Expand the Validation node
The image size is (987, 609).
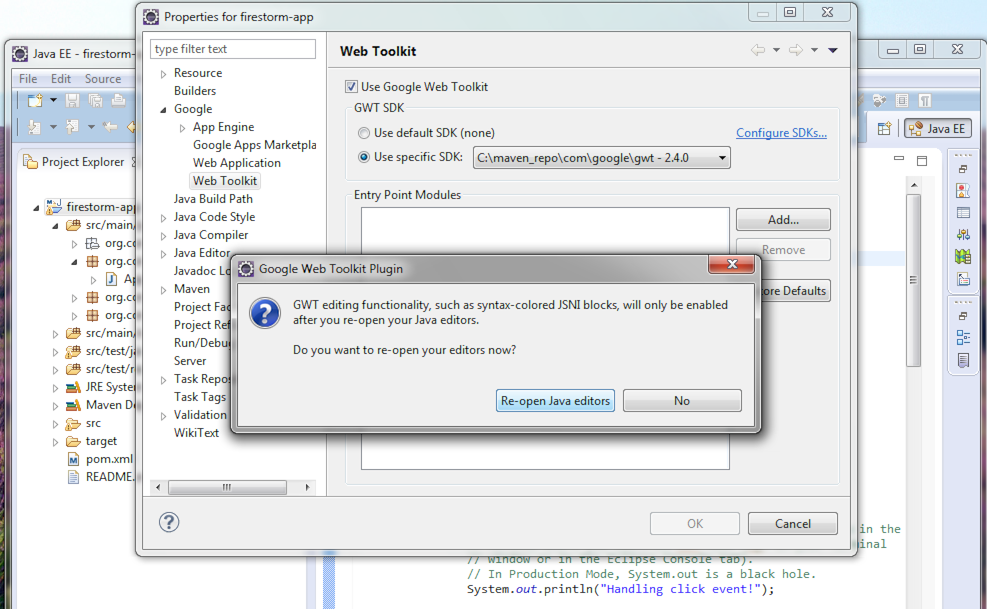pyautogui.click(x=163, y=416)
